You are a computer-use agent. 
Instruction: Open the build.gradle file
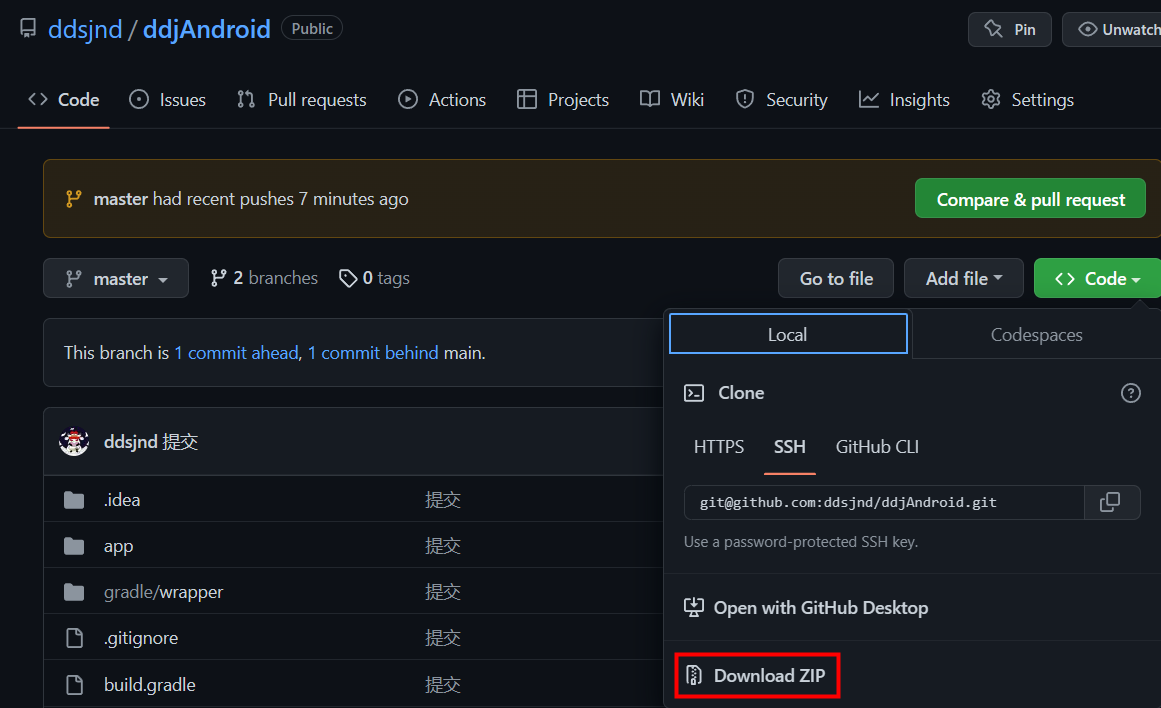coord(150,685)
